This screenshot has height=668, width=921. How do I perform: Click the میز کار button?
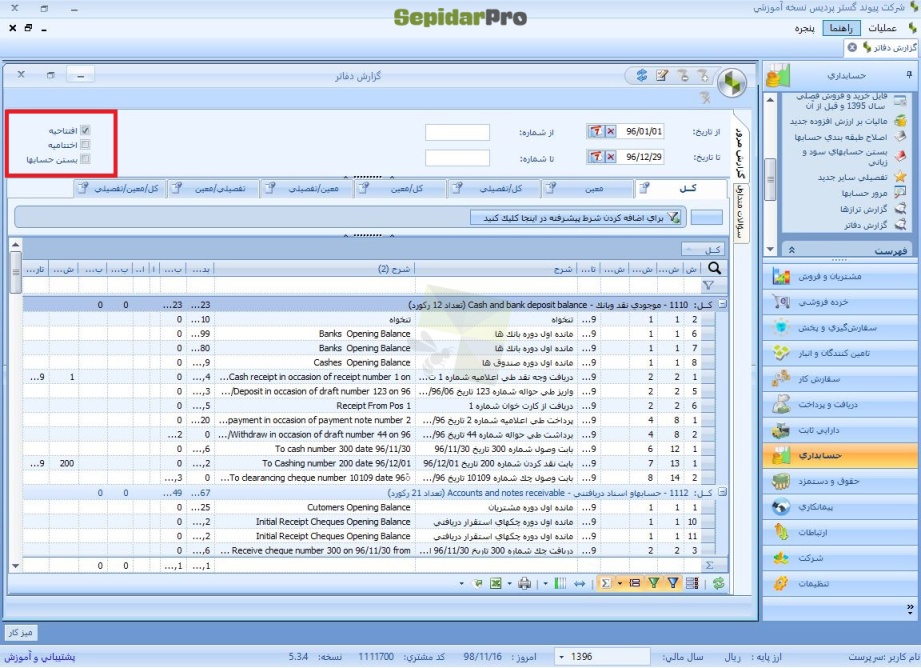[x=21, y=633]
